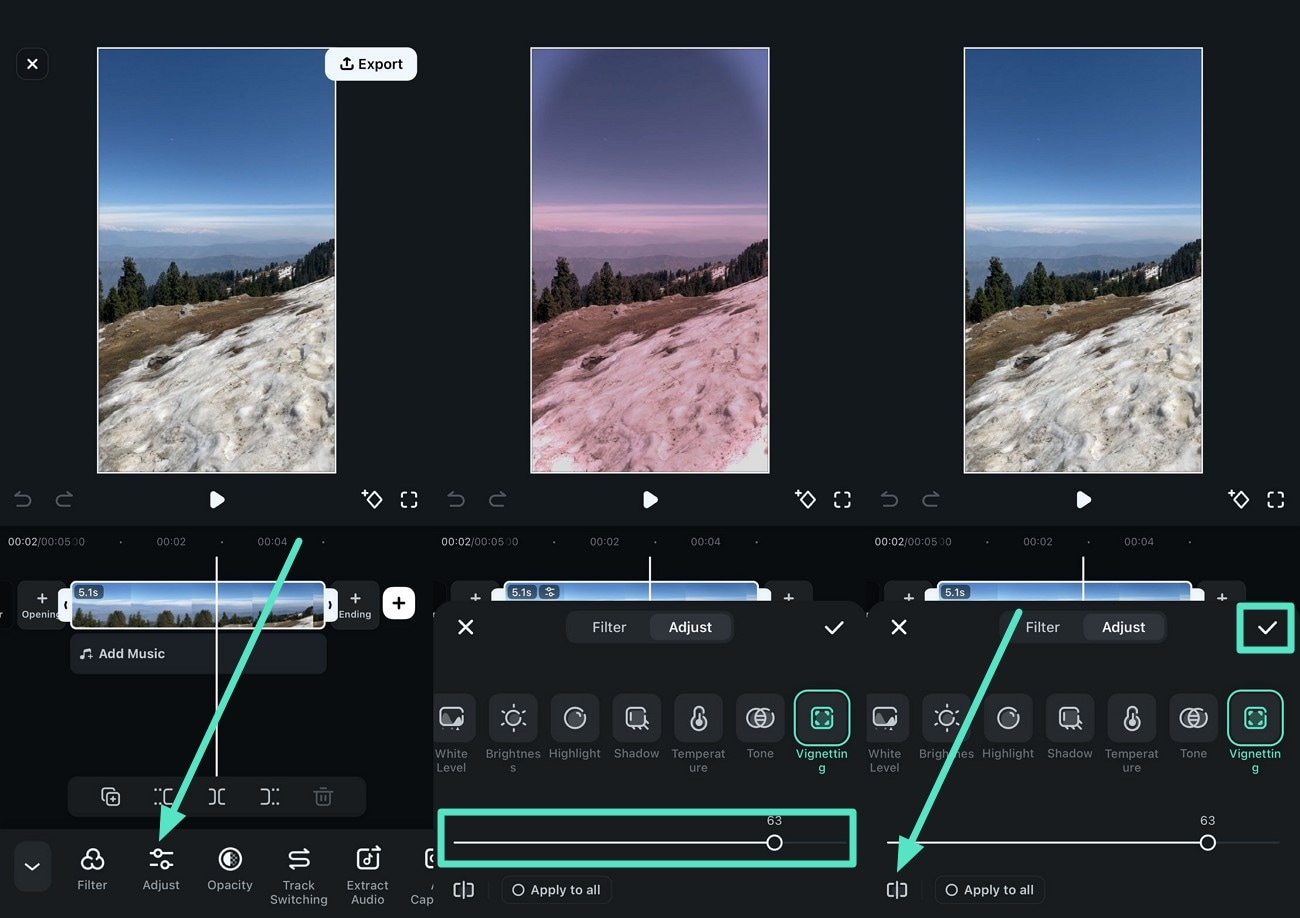The width and height of the screenshot is (1300, 918).
Task: Select Highlight in middle screen
Action: tap(575, 727)
